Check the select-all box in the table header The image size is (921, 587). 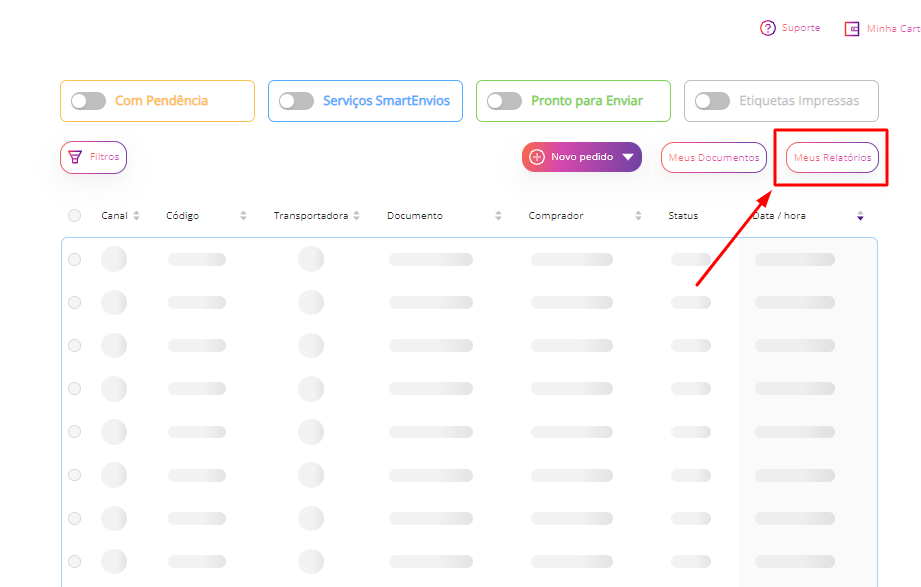coord(75,216)
